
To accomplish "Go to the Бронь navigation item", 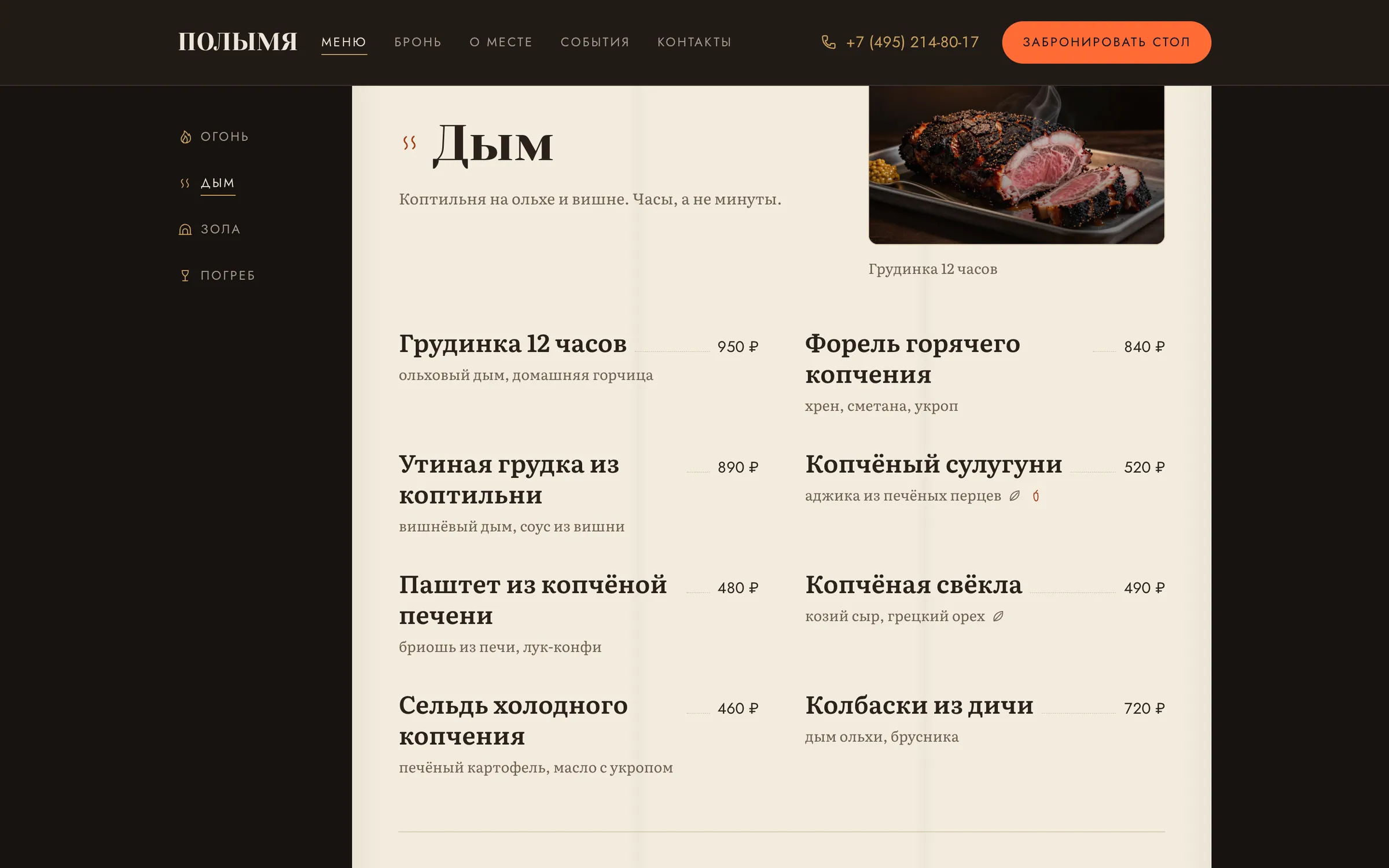I will (418, 42).
